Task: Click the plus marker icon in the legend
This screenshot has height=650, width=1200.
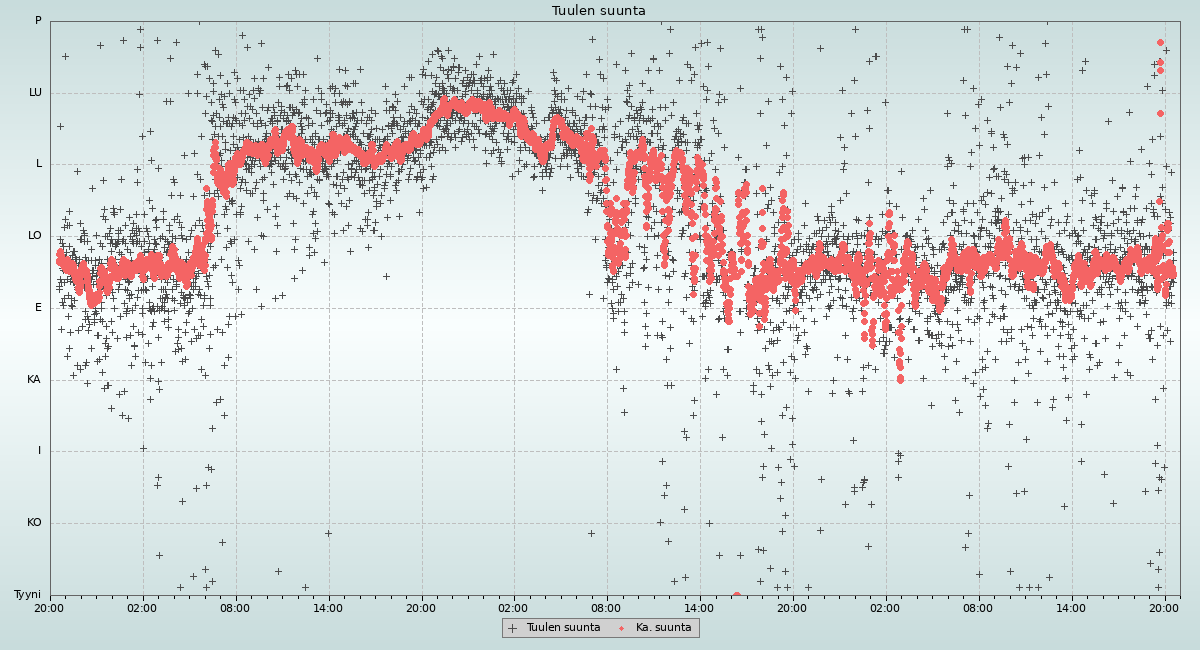Action: tap(512, 628)
